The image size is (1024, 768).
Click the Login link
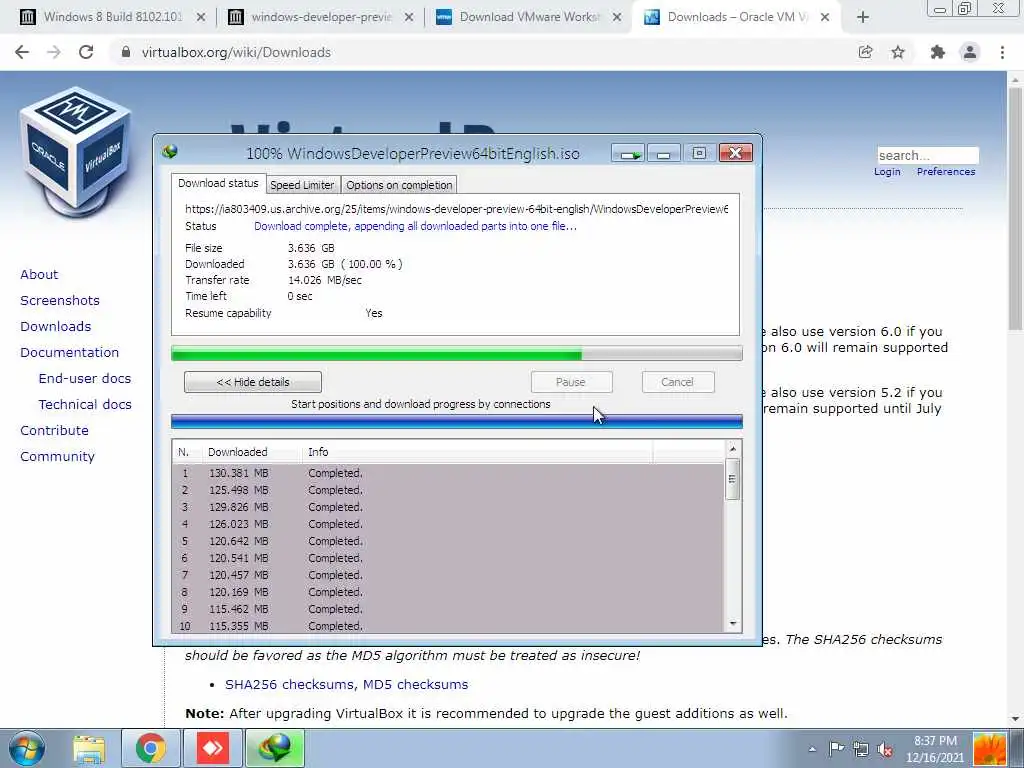click(x=888, y=172)
